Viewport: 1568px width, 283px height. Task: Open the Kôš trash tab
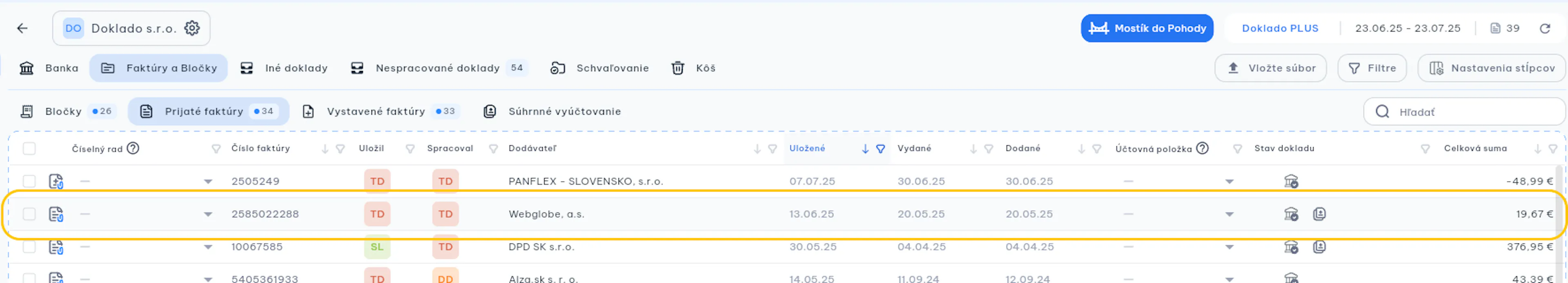tap(693, 68)
